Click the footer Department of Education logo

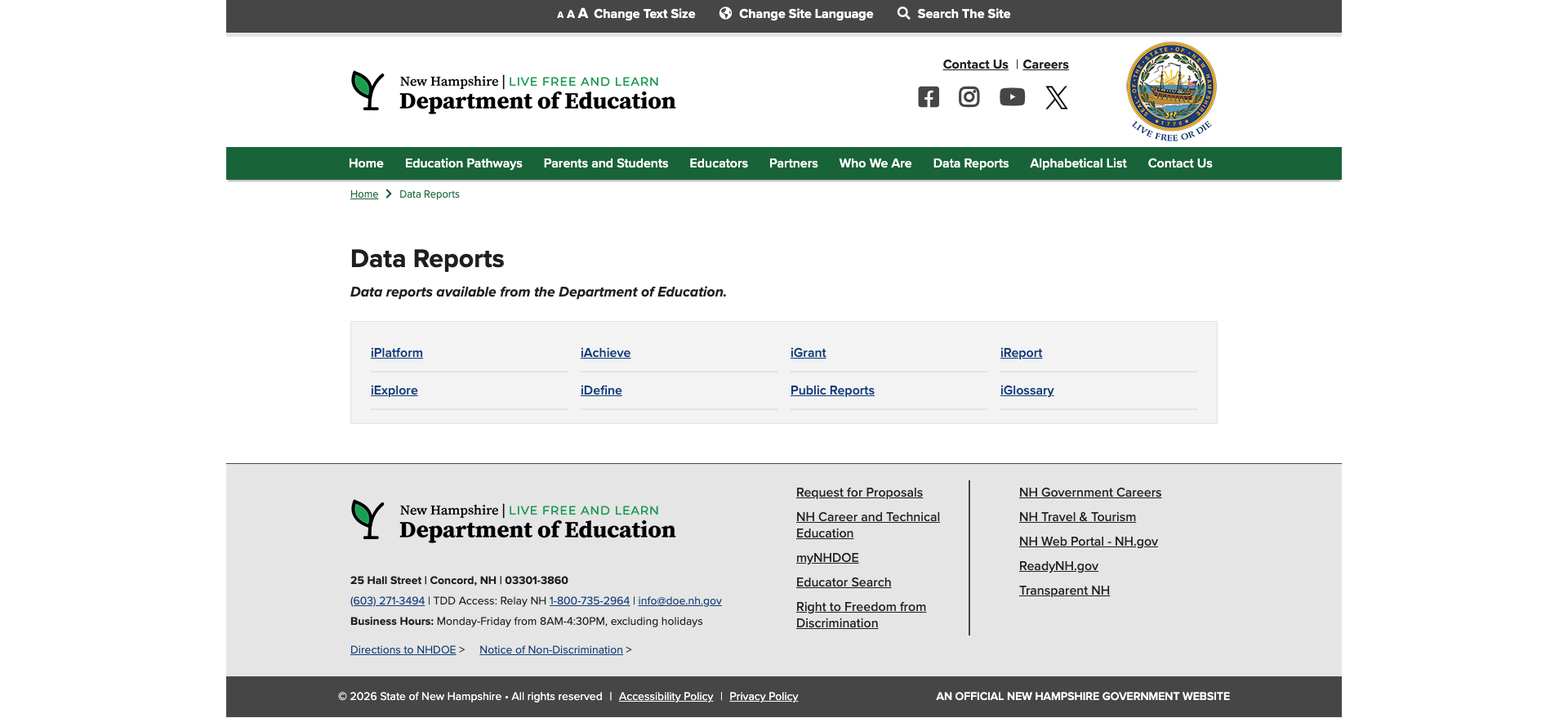[514, 520]
